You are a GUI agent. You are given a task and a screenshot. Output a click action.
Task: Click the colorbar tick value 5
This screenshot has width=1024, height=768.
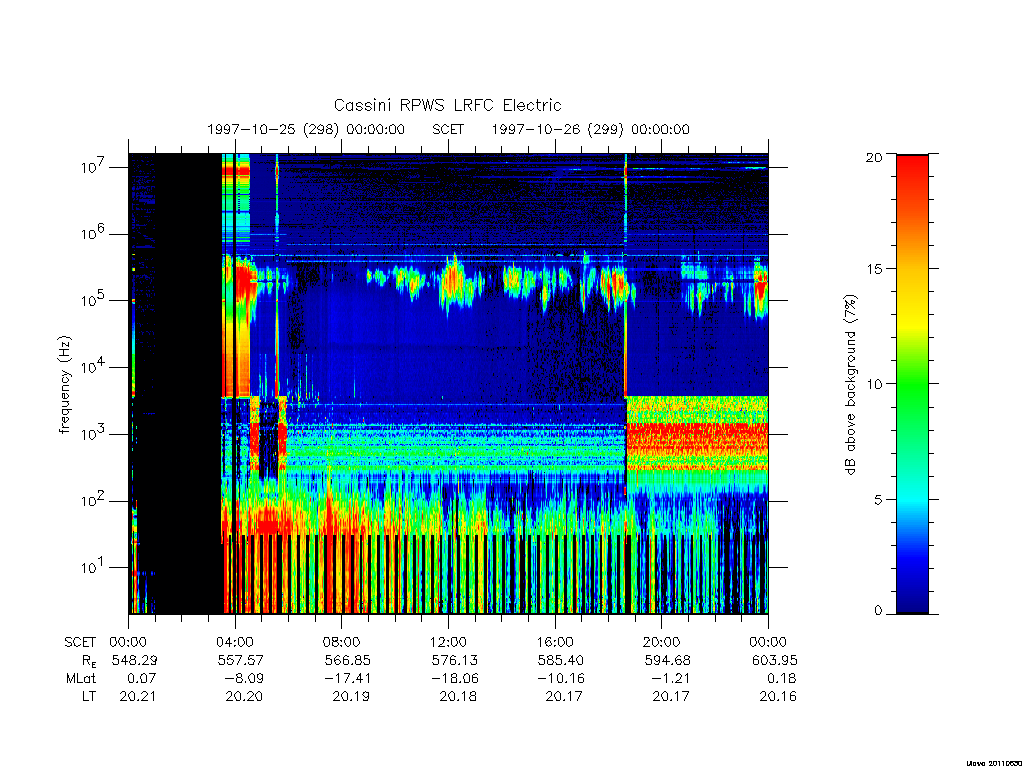pos(878,500)
